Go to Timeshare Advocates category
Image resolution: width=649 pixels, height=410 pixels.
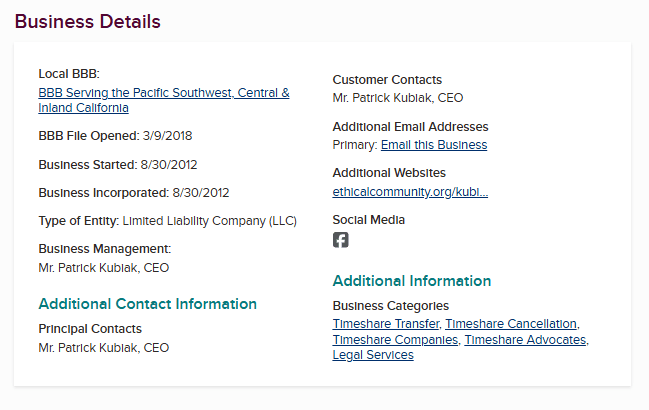tap(525, 340)
